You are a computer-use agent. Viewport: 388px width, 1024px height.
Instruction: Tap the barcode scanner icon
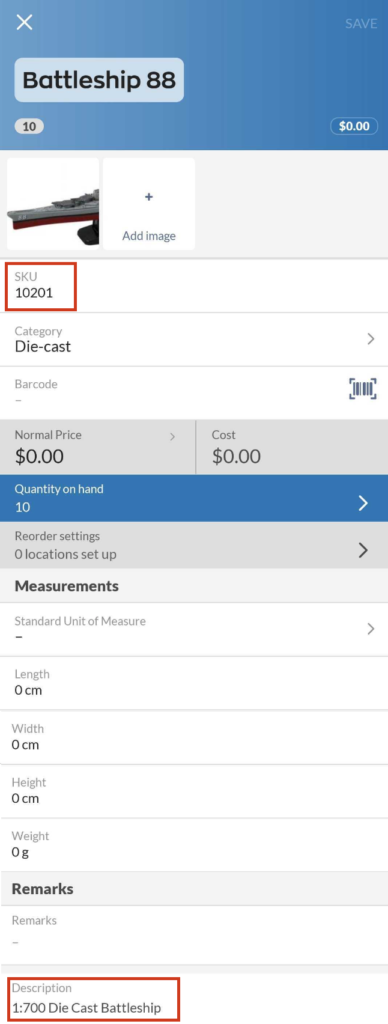(363, 389)
